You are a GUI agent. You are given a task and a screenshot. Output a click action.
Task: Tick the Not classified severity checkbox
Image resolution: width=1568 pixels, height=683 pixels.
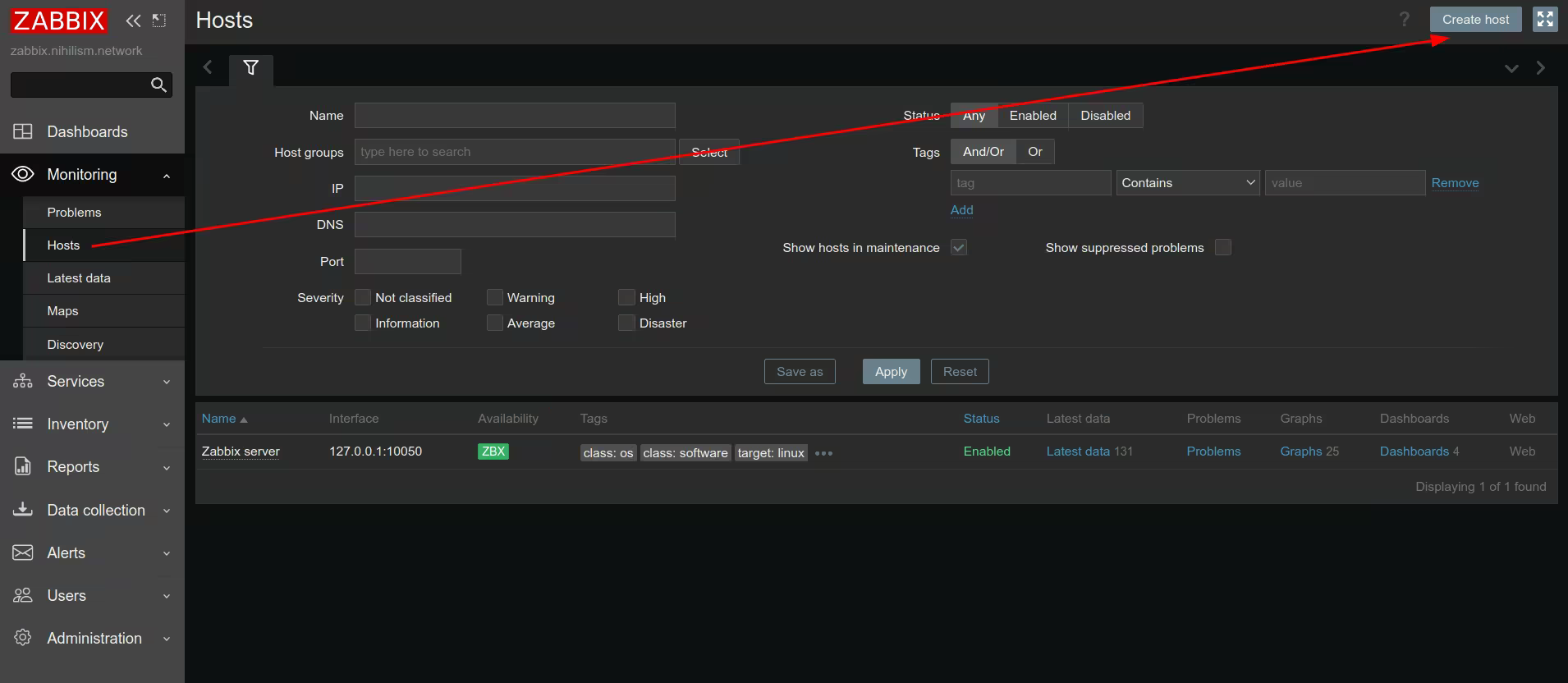pyautogui.click(x=363, y=297)
